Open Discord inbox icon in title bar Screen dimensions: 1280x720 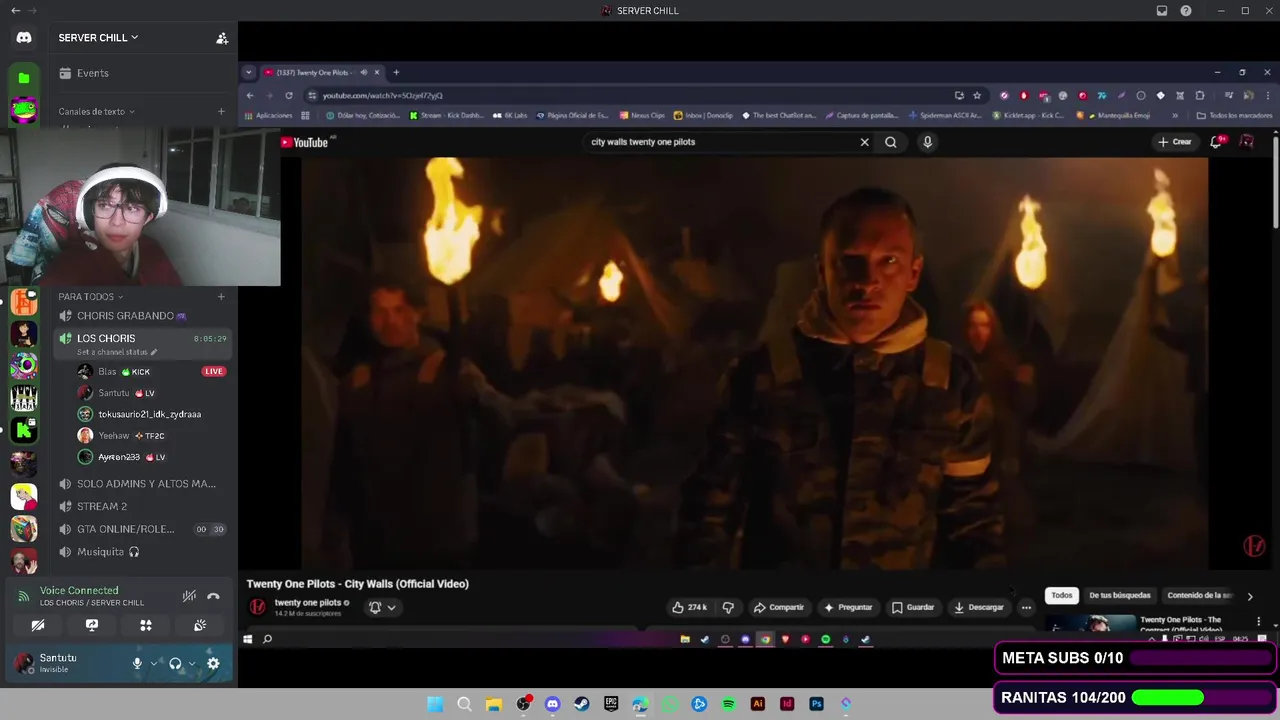pos(1162,11)
